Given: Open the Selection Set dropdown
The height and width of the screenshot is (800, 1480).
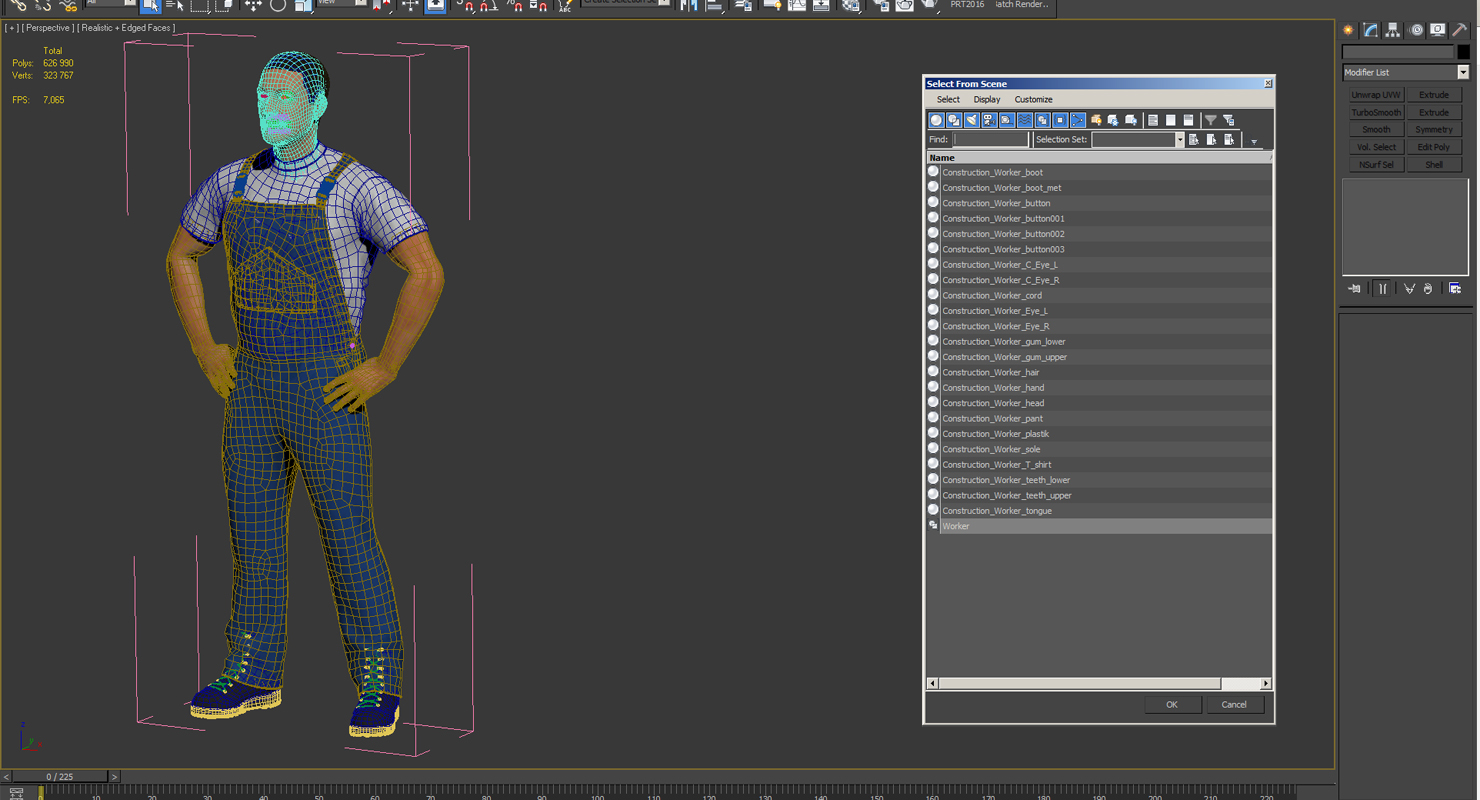Looking at the screenshot, I should pyautogui.click(x=1179, y=140).
